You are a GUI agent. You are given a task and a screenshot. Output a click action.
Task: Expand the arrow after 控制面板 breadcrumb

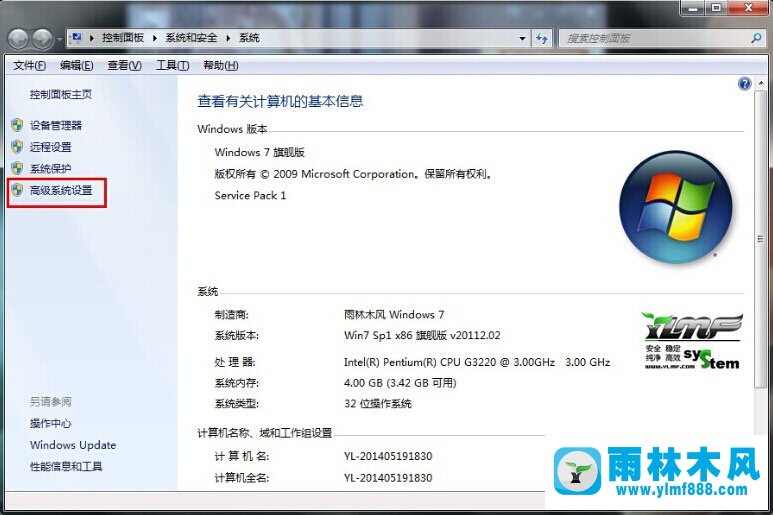154,38
